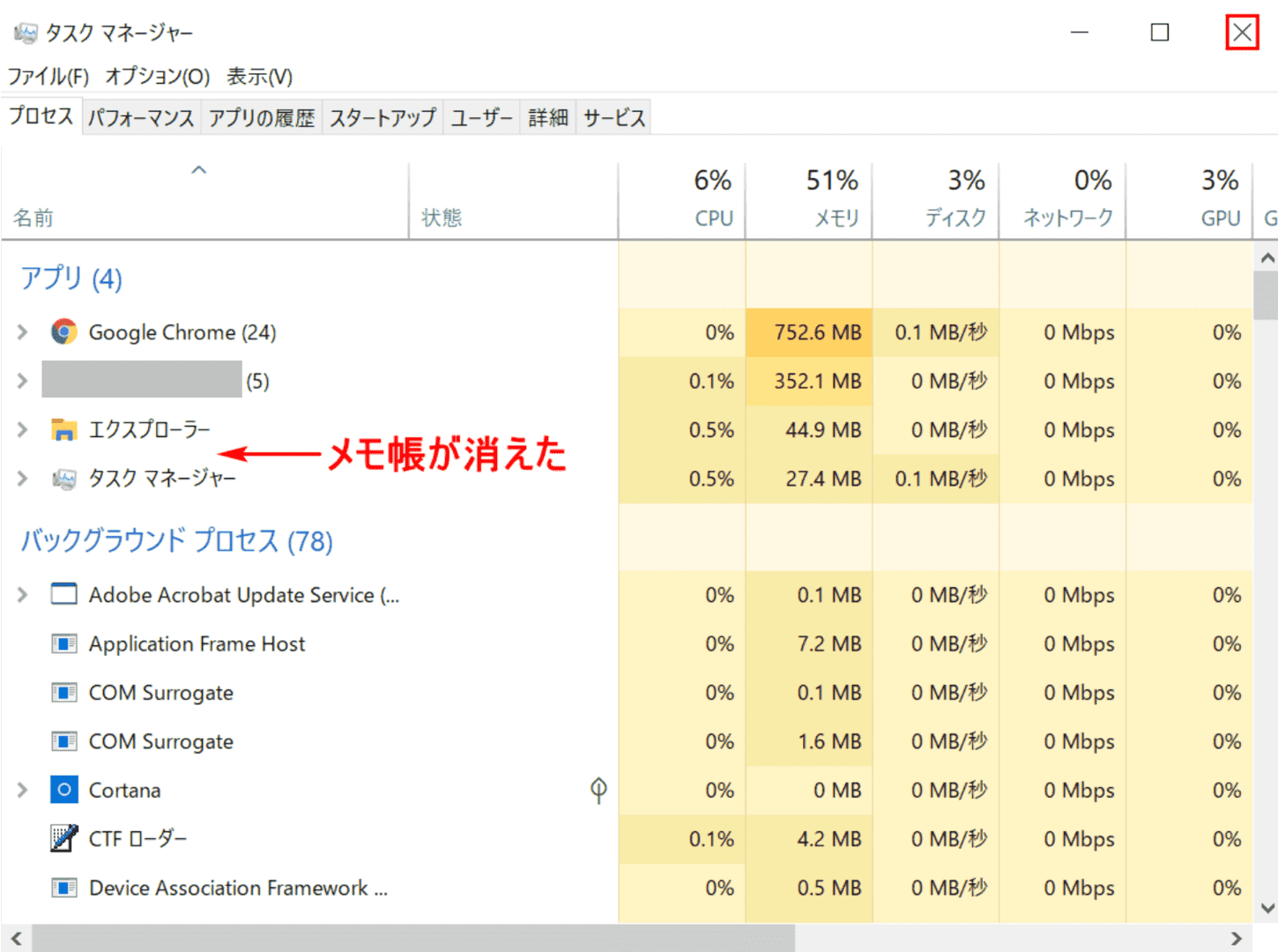Click the 44.9 MB memory cell for エクスプローラー
Image resolution: width=1278 pixels, height=952 pixels.
[809, 430]
